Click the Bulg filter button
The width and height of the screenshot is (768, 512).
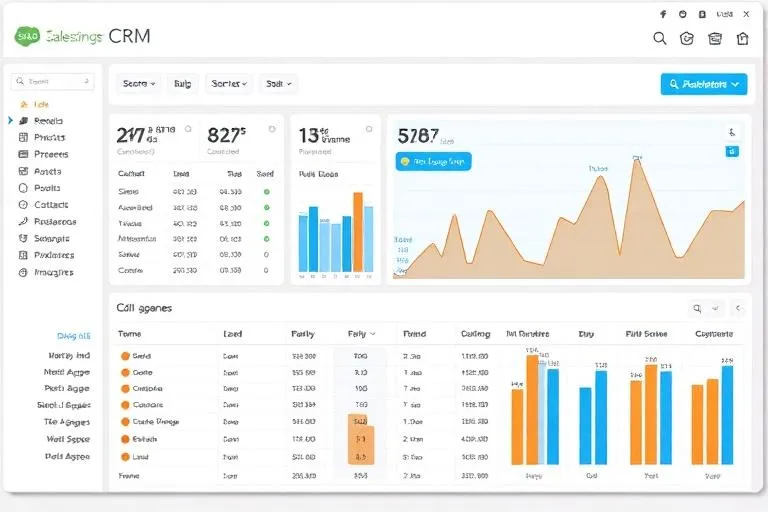pyautogui.click(x=182, y=84)
